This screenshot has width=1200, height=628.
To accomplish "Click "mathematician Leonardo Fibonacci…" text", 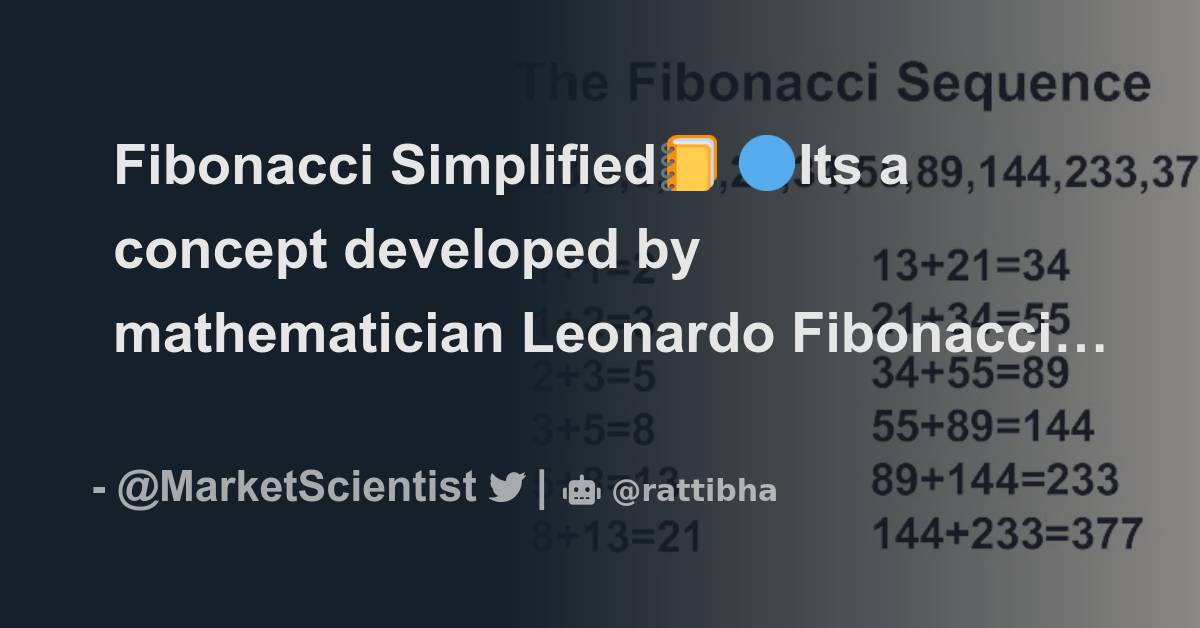I will (610, 335).
